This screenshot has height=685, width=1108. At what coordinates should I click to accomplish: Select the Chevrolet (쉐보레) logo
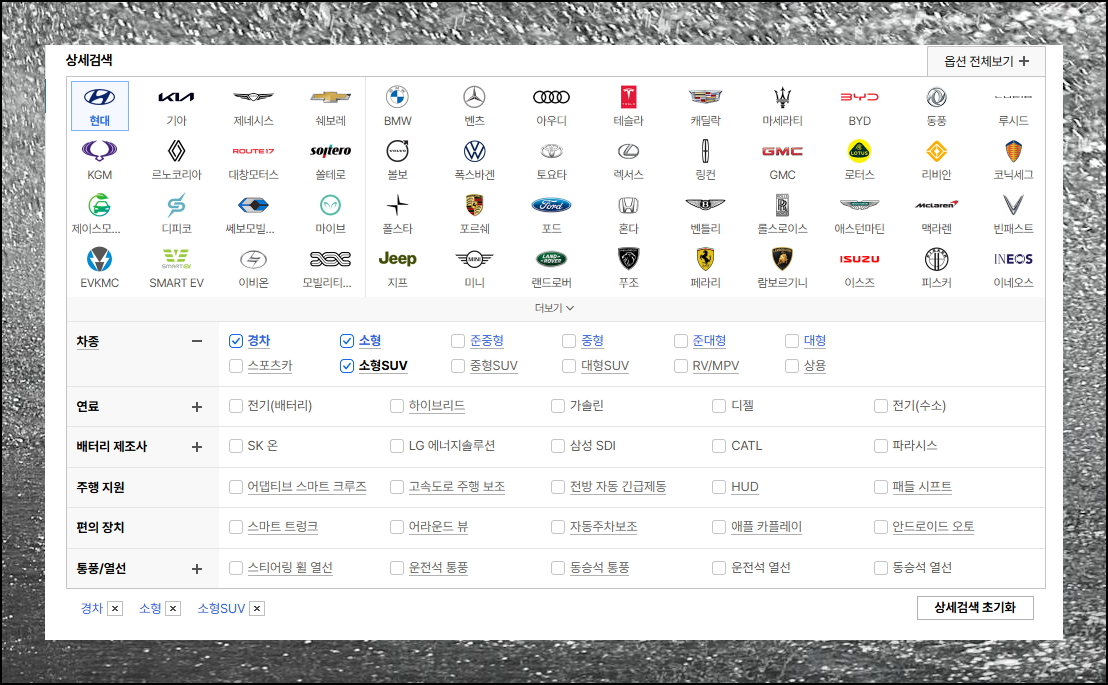pyautogui.click(x=330, y=98)
